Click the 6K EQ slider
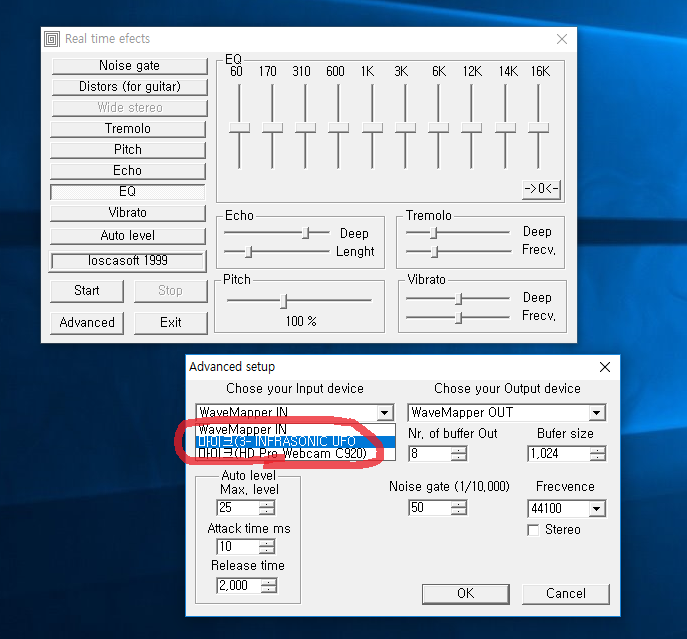The image size is (687, 639). pos(438,127)
